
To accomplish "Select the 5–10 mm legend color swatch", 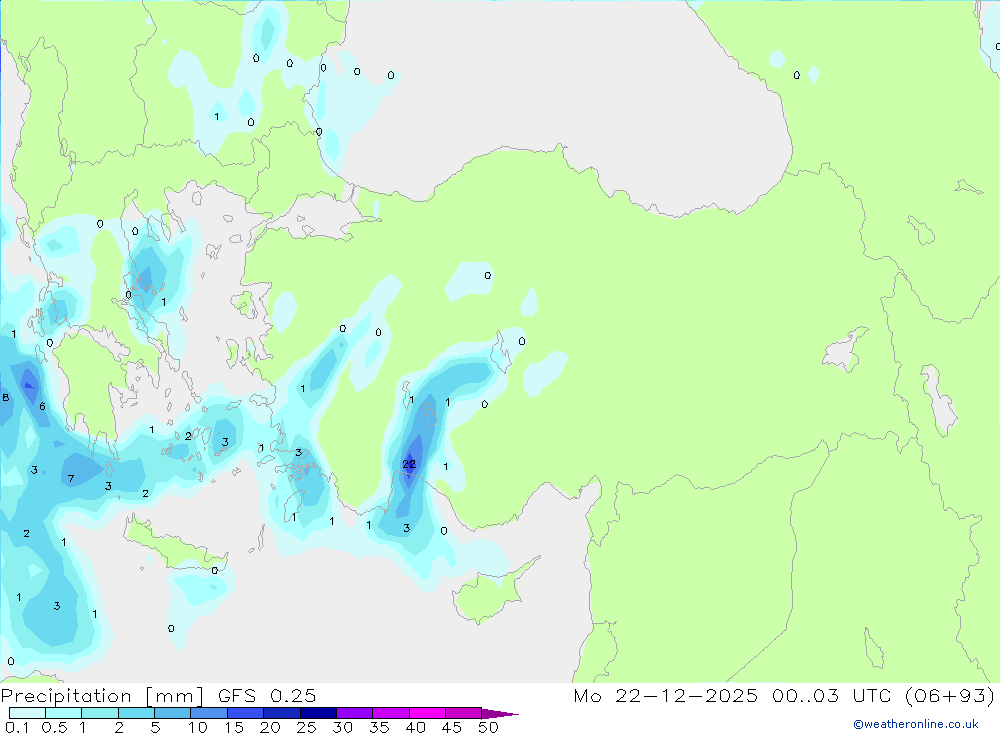I will (173, 713).
